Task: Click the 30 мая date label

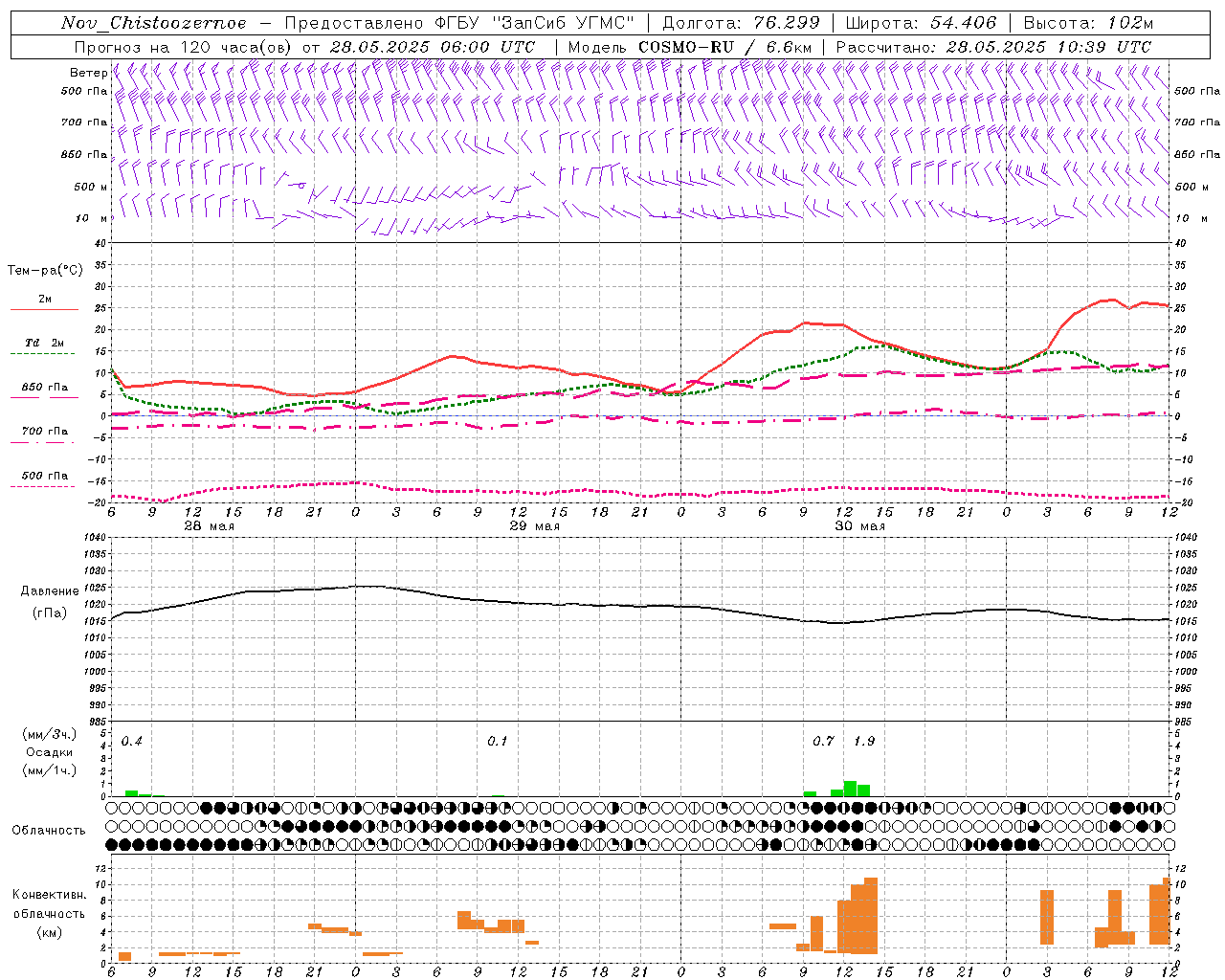Action: (859, 526)
